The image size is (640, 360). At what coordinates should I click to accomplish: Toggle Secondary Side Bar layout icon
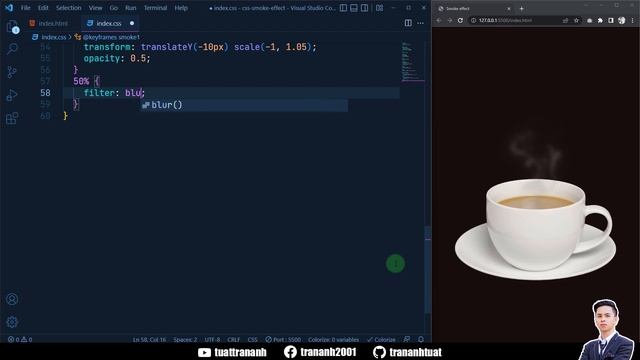click(x=364, y=8)
